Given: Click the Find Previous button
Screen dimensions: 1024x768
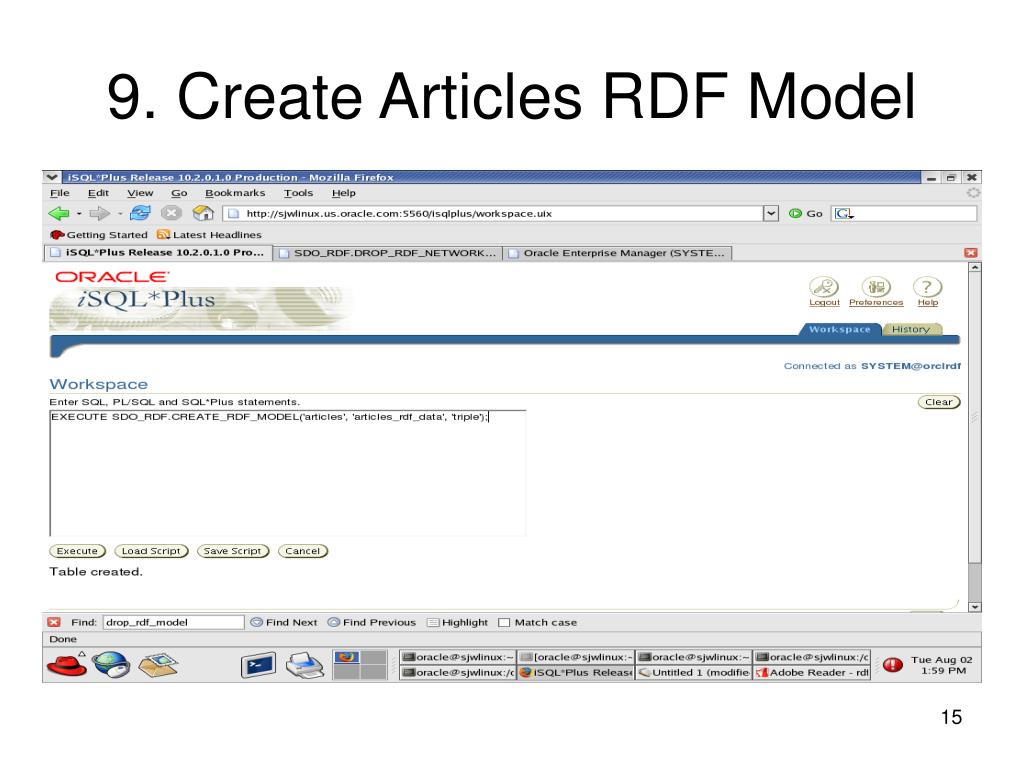Looking at the screenshot, I should click(x=372, y=622).
